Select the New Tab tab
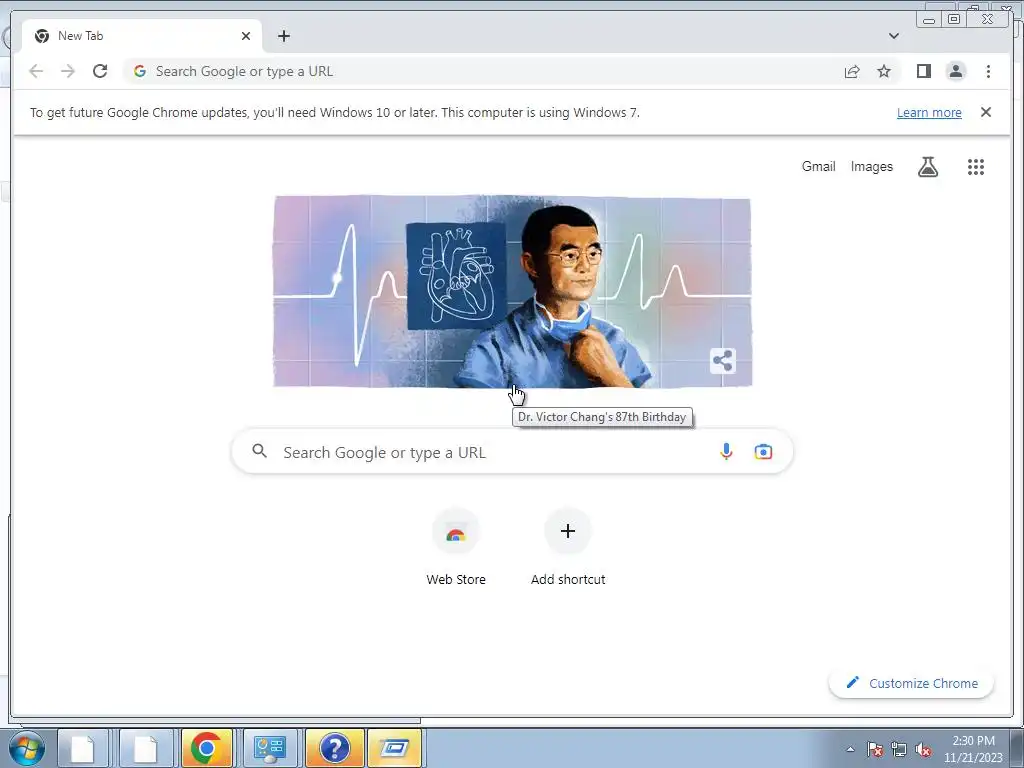The image size is (1024, 768). coord(142,36)
